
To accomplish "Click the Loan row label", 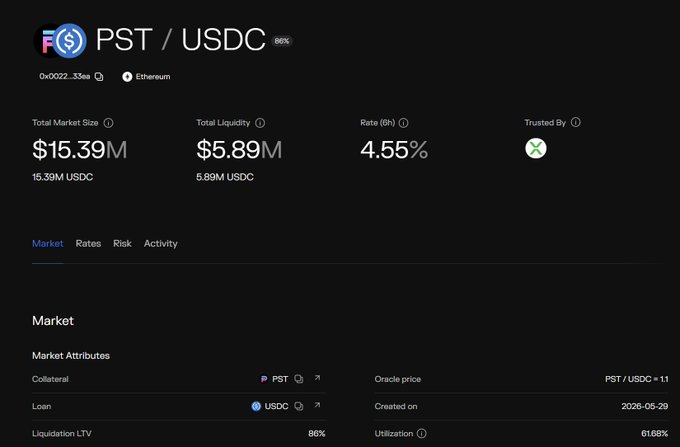I will [42, 406].
